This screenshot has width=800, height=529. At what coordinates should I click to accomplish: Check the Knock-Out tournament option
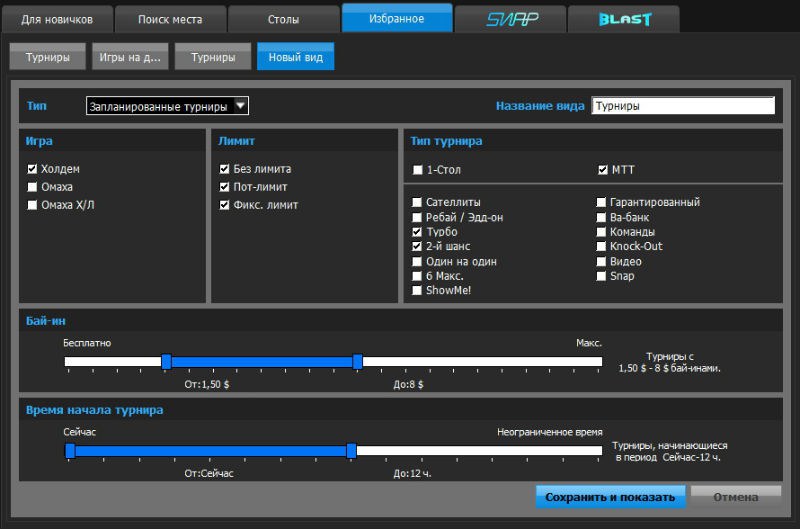tap(601, 246)
